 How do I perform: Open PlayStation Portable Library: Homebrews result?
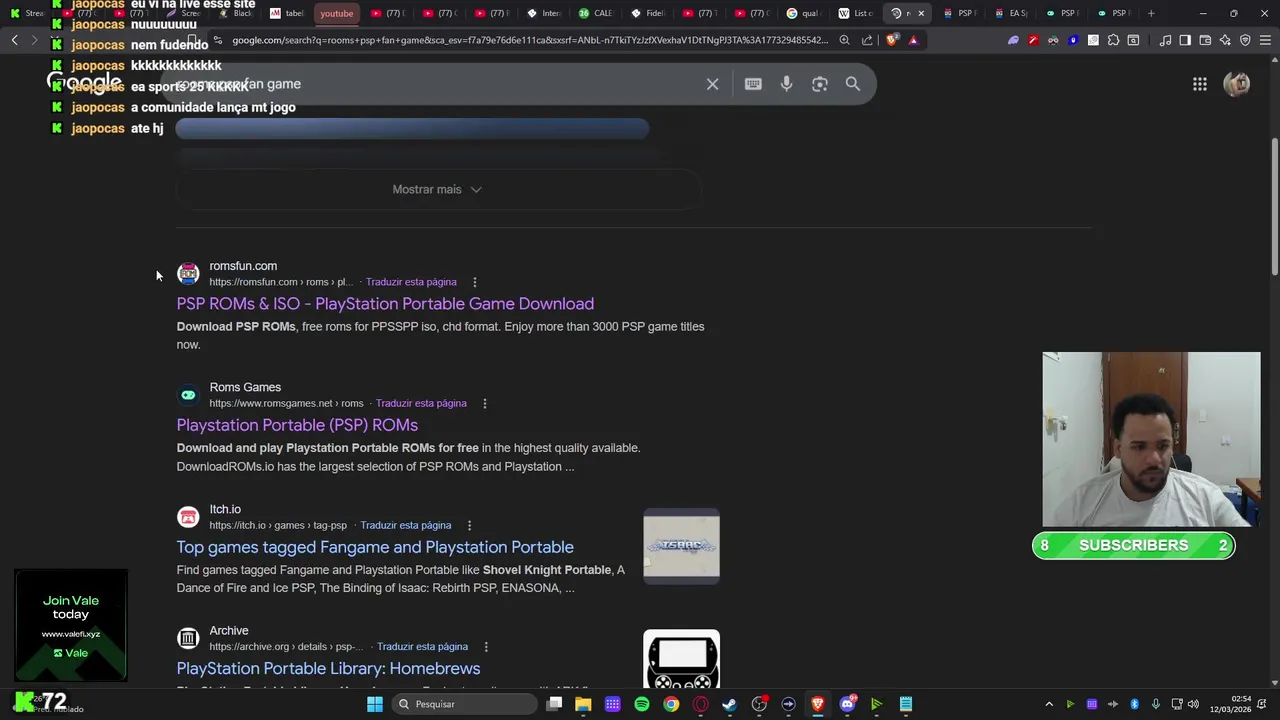(x=328, y=668)
